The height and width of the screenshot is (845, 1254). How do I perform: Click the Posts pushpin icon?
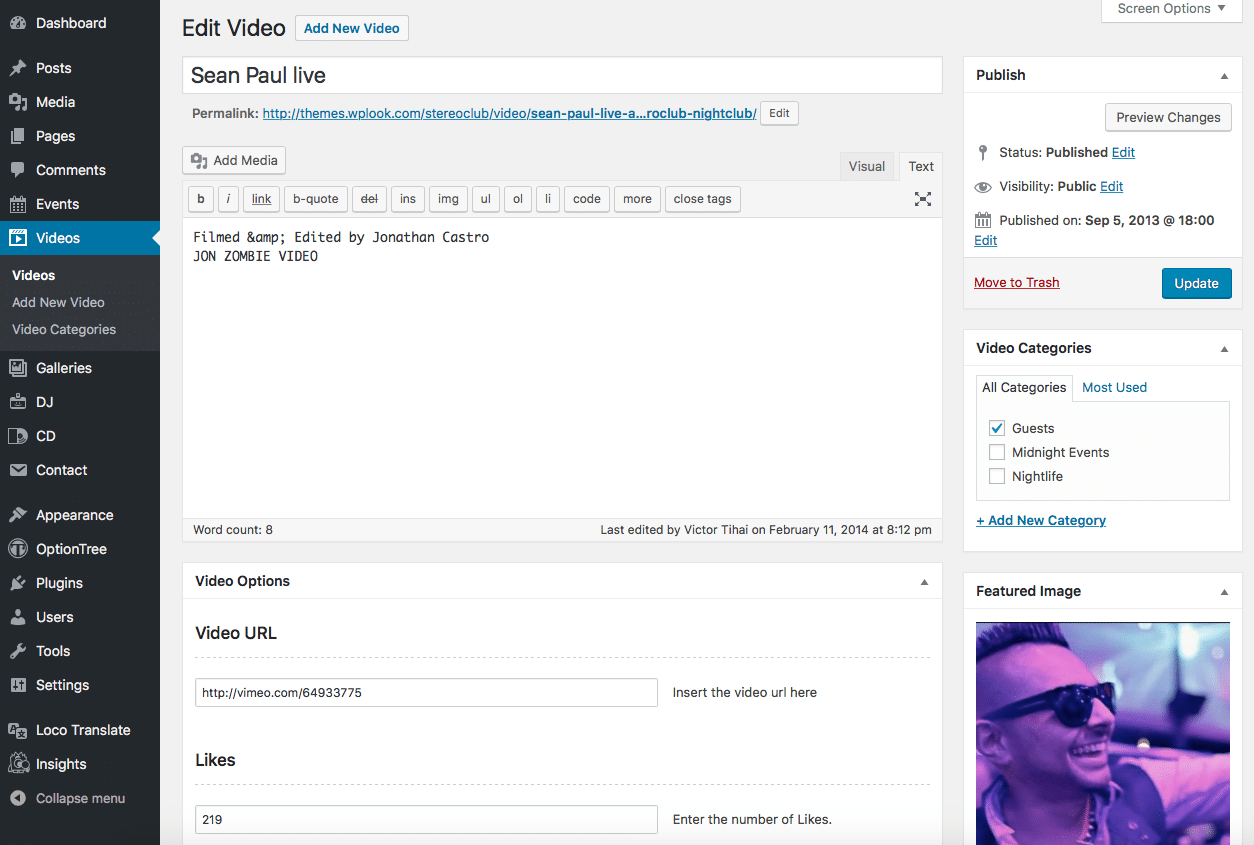click(x=18, y=68)
